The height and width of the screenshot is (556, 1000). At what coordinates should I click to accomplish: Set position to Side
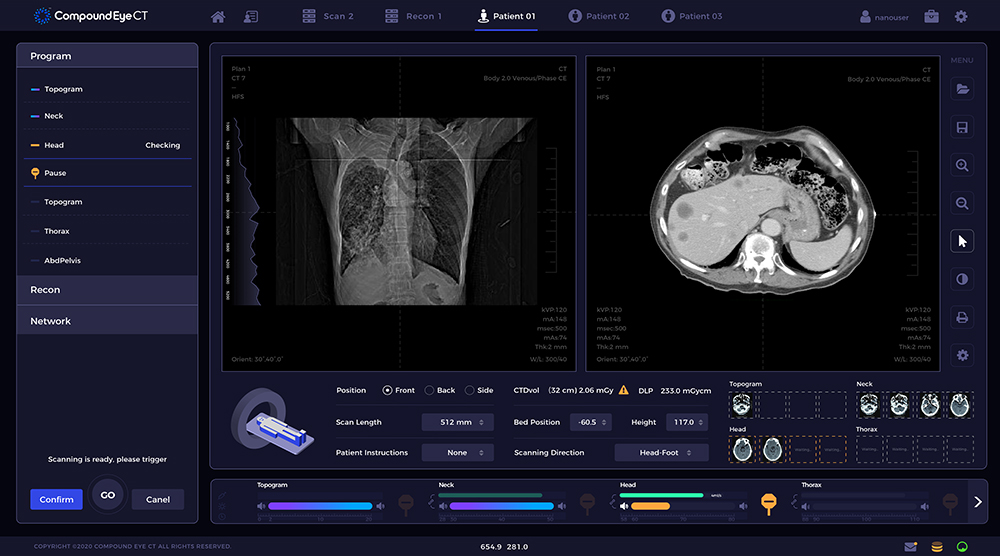[x=471, y=390]
